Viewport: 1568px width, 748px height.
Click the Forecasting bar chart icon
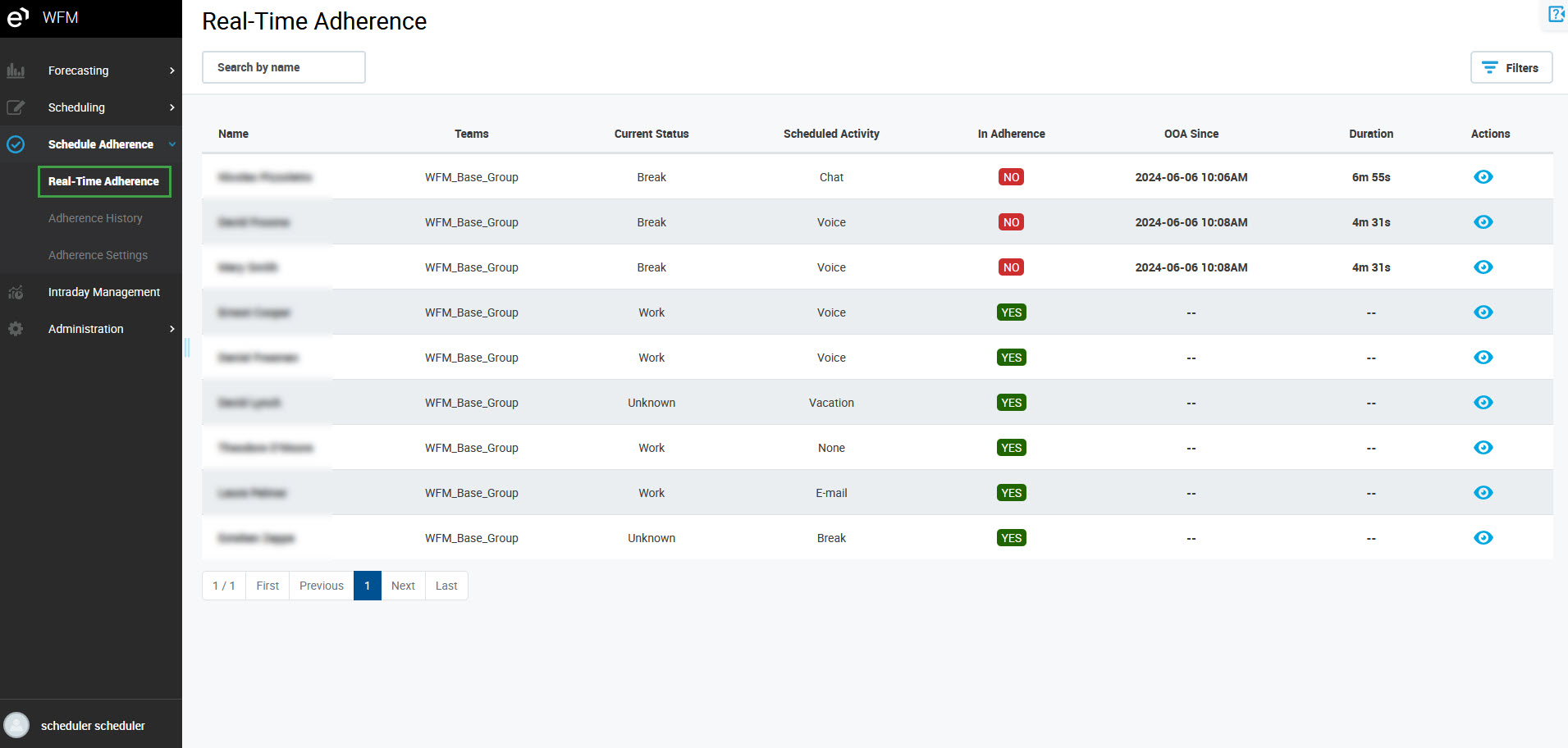click(x=16, y=71)
